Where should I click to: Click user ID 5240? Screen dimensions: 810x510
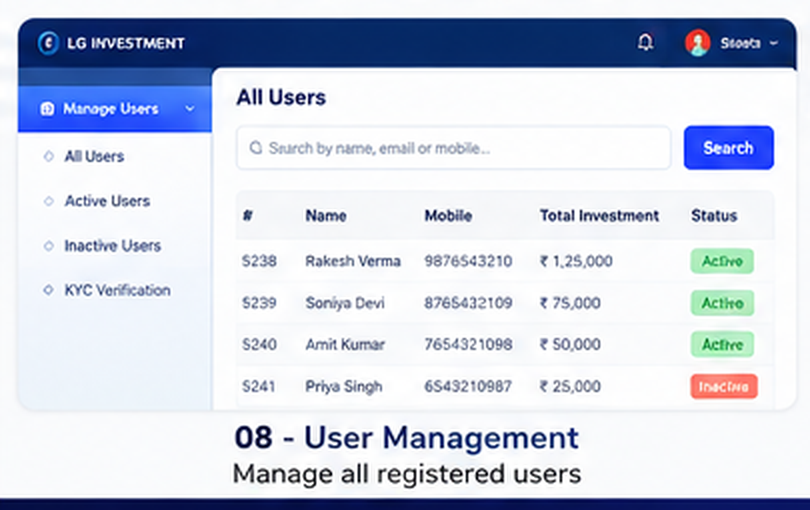point(259,344)
